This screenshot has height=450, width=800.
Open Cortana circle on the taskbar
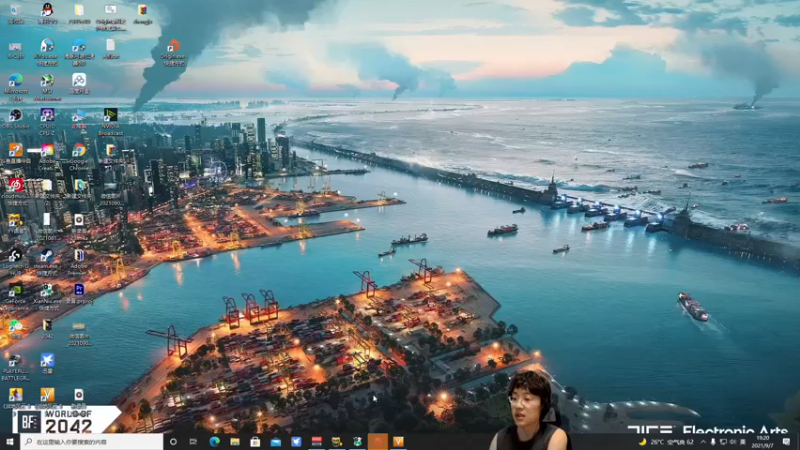click(173, 441)
